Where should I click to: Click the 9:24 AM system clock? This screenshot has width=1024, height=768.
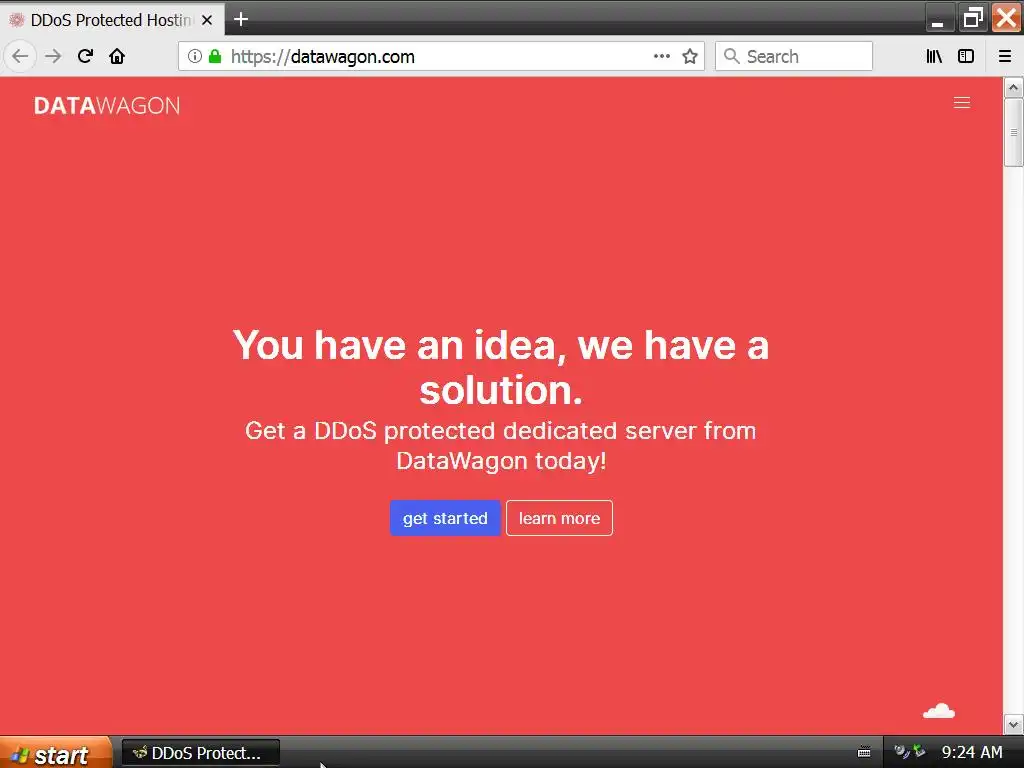972,752
